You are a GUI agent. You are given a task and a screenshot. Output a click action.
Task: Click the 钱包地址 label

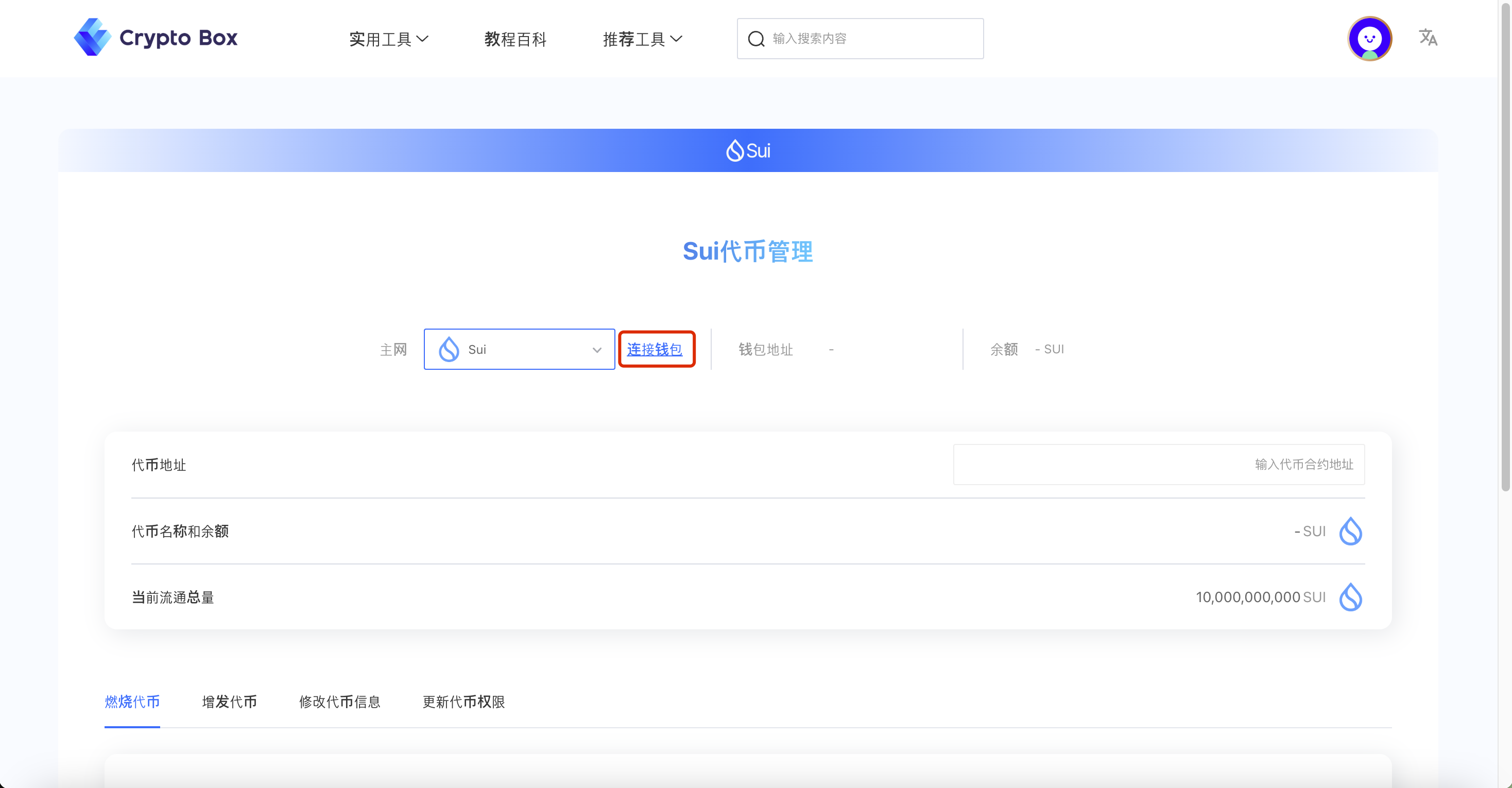pos(765,349)
